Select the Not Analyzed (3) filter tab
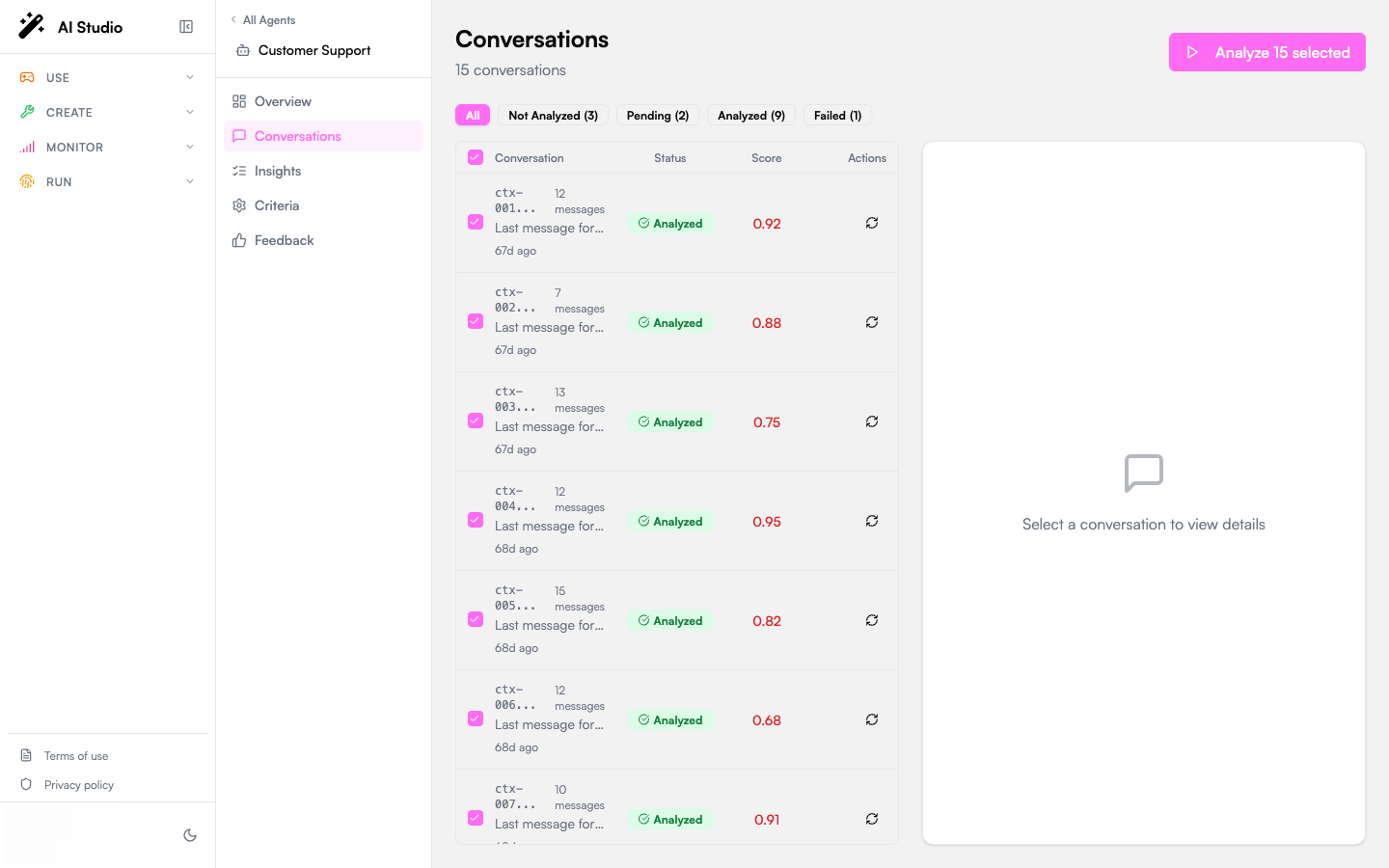The image size is (1389, 868). pos(553,116)
